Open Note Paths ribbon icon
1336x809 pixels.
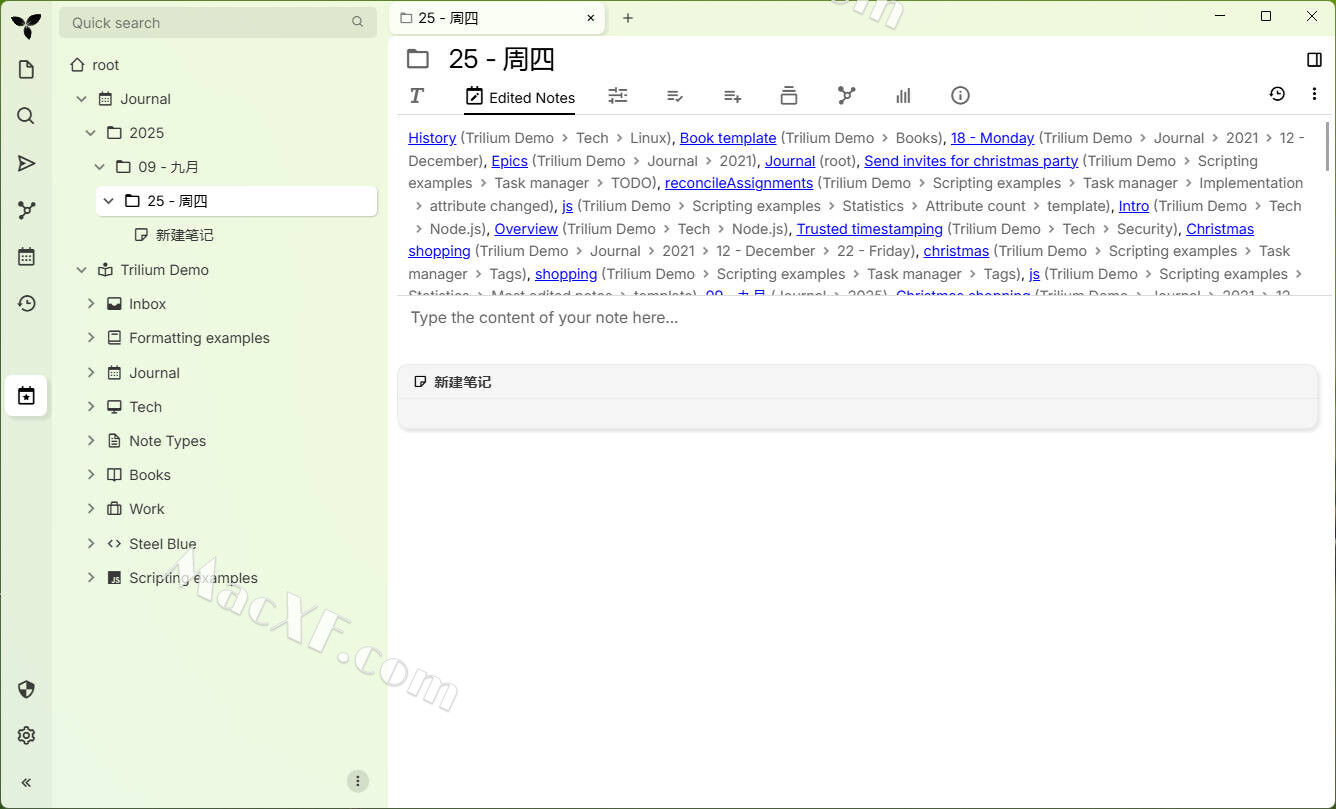pyautogui.click(x=789, y=95)
